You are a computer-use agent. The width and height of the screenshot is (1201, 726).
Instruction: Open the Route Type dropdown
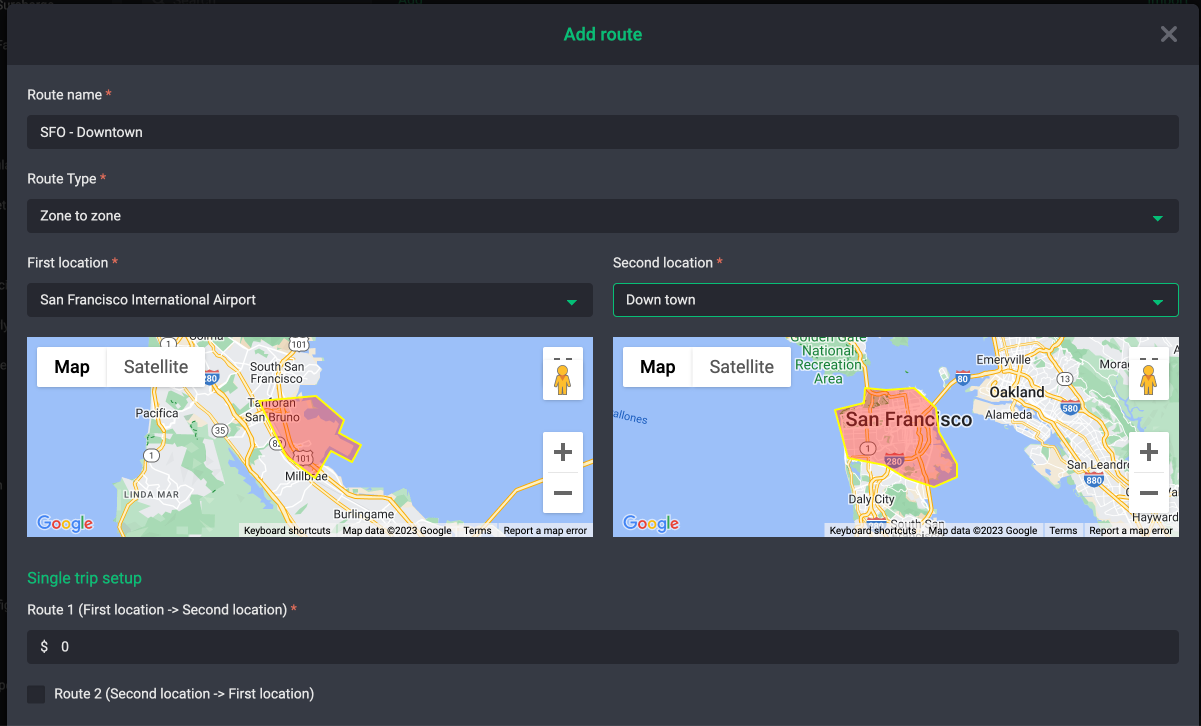(x=603, y=216)
